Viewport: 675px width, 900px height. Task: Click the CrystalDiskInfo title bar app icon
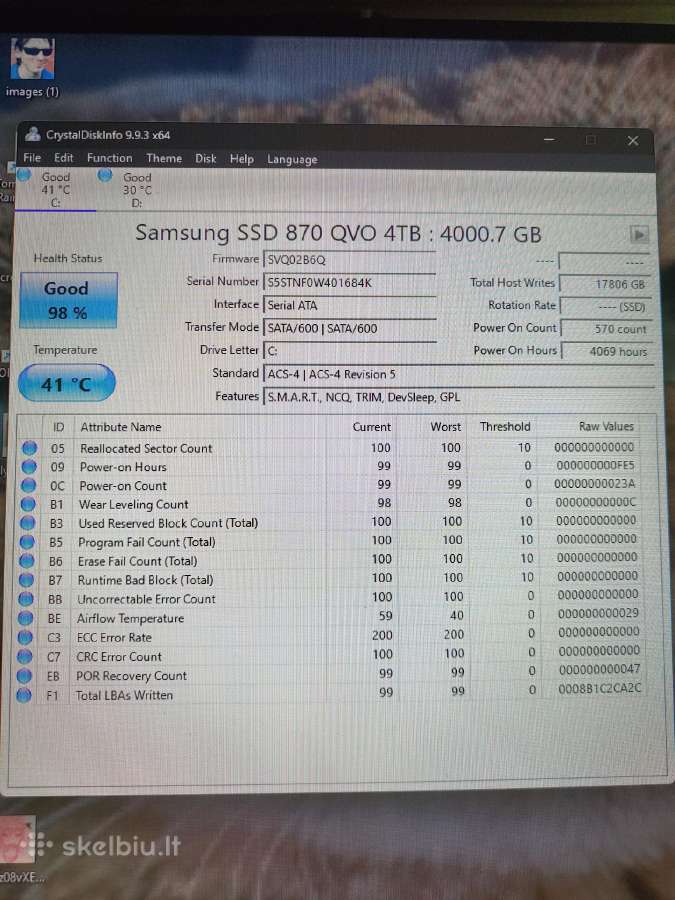(33, 134)
